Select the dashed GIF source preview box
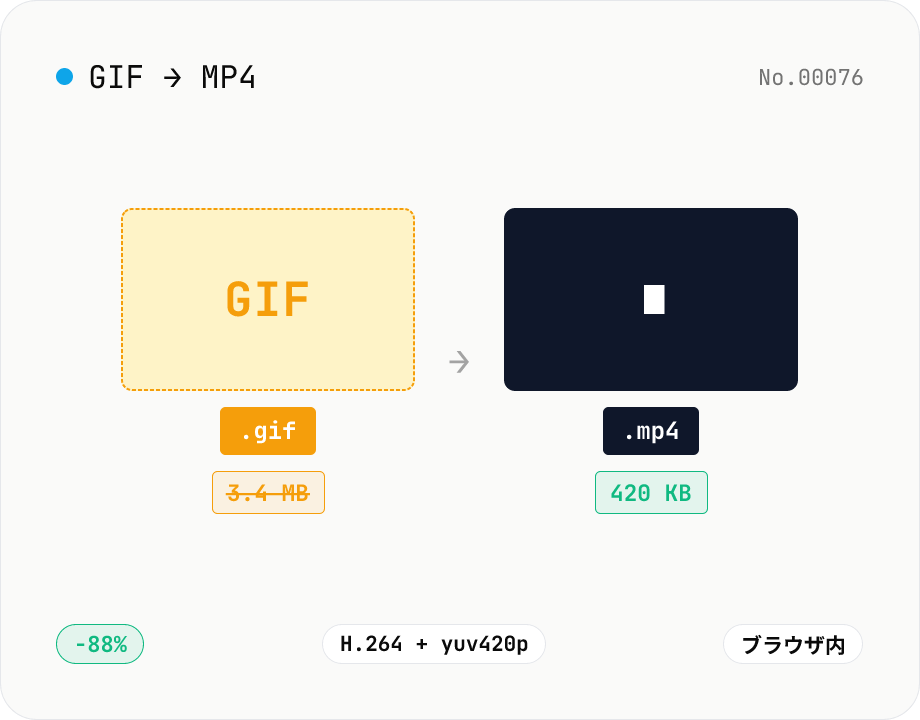920x720 pixels. [x=268, y=299]
